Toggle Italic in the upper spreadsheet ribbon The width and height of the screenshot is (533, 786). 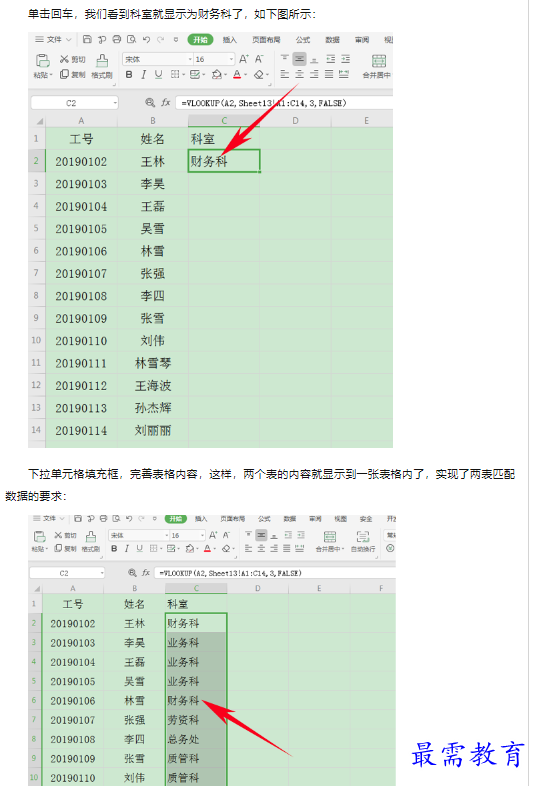tap(143, 75)
